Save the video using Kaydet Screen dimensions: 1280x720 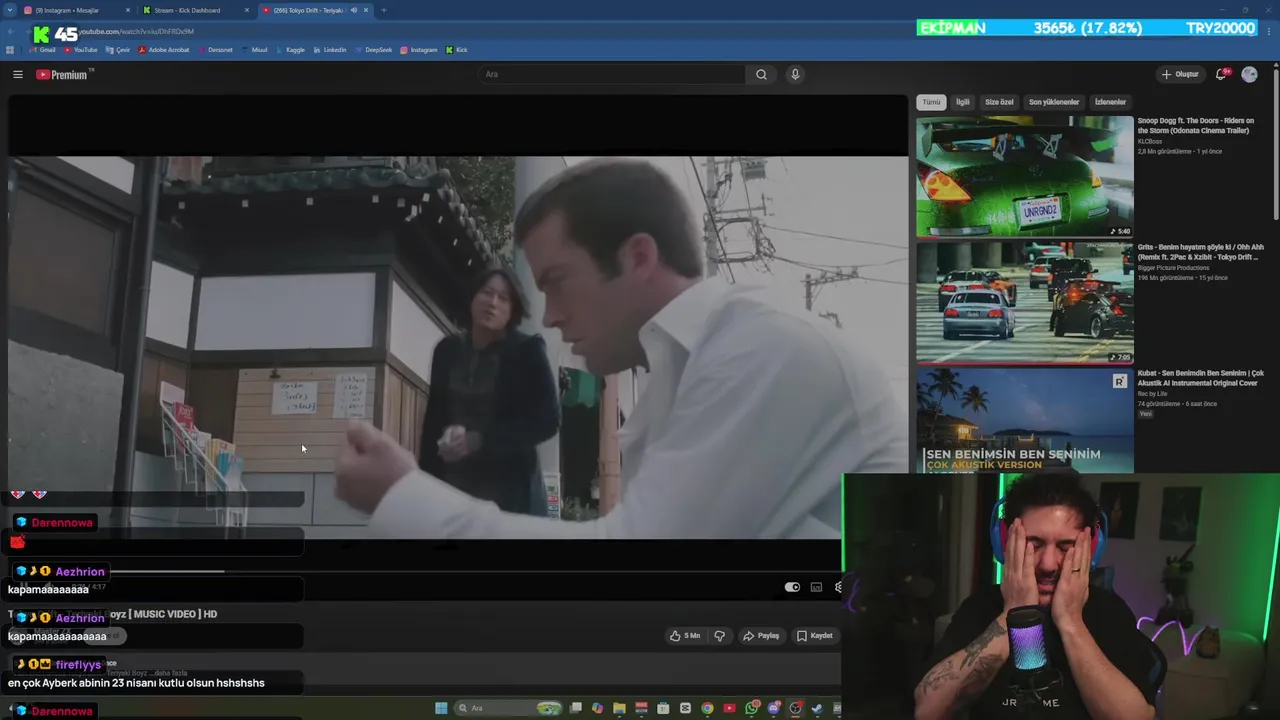pos(815,635)
